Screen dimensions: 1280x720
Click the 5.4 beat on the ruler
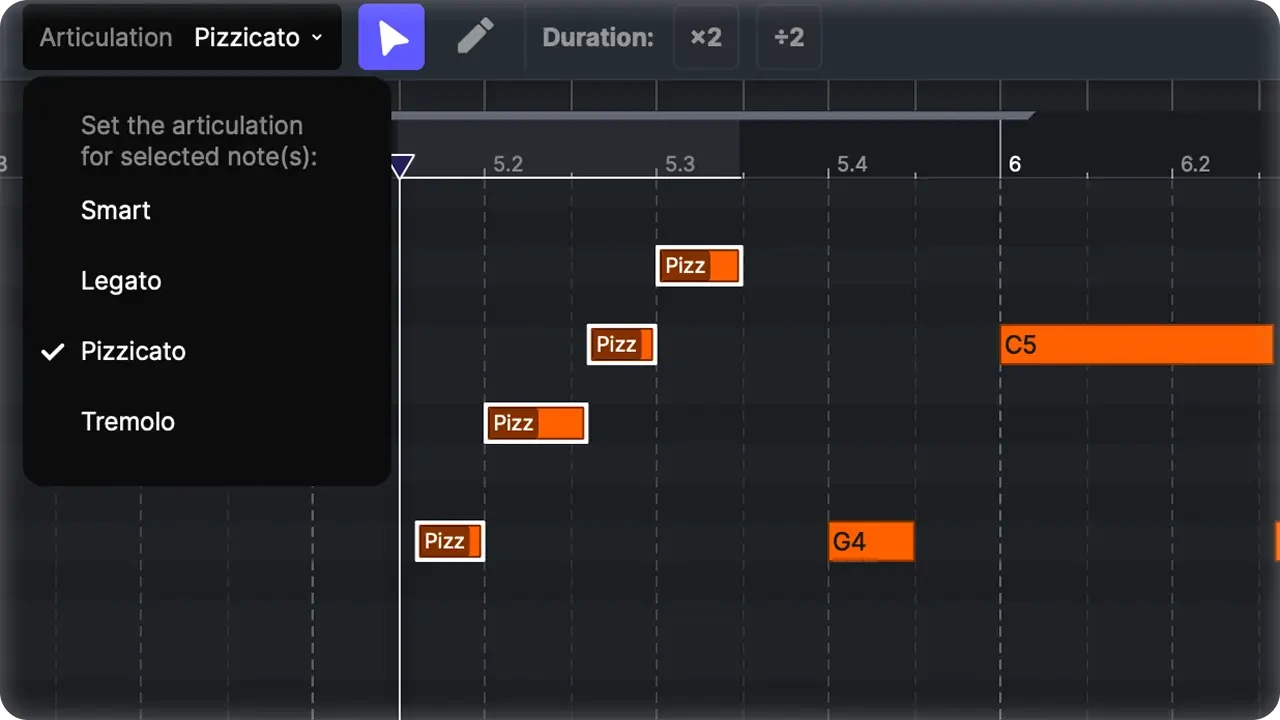click(852, 164)
